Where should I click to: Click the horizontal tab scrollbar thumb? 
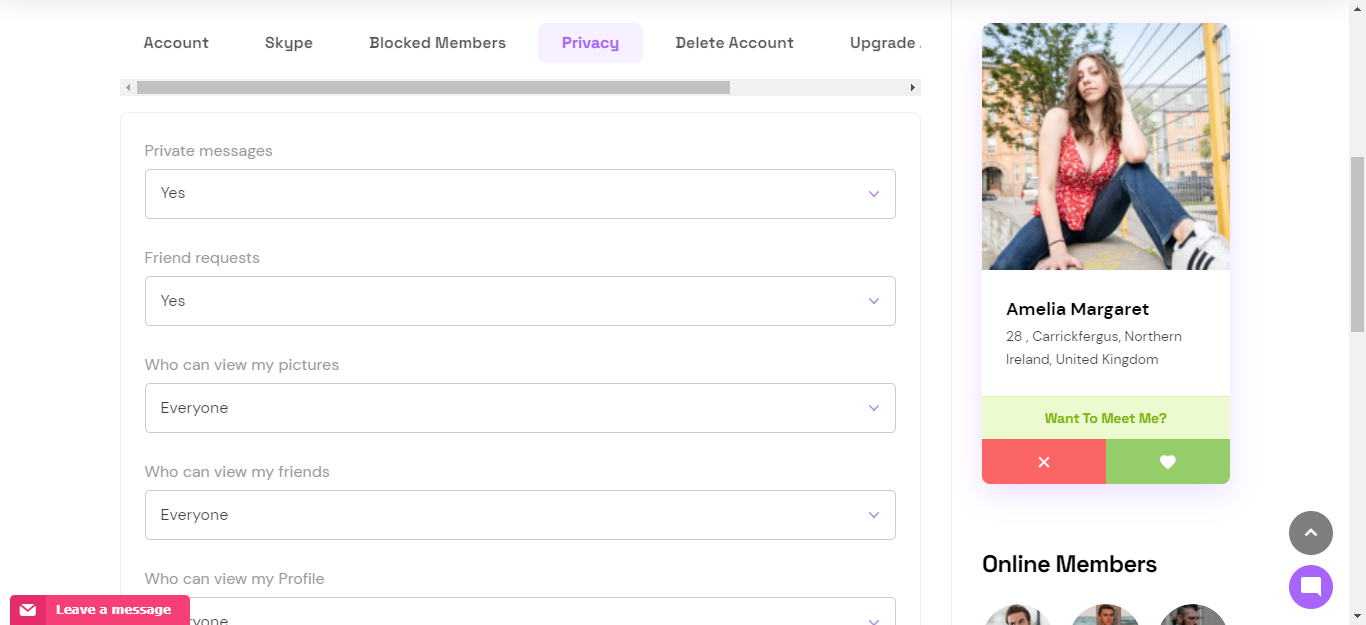click(x=433, y=88)
